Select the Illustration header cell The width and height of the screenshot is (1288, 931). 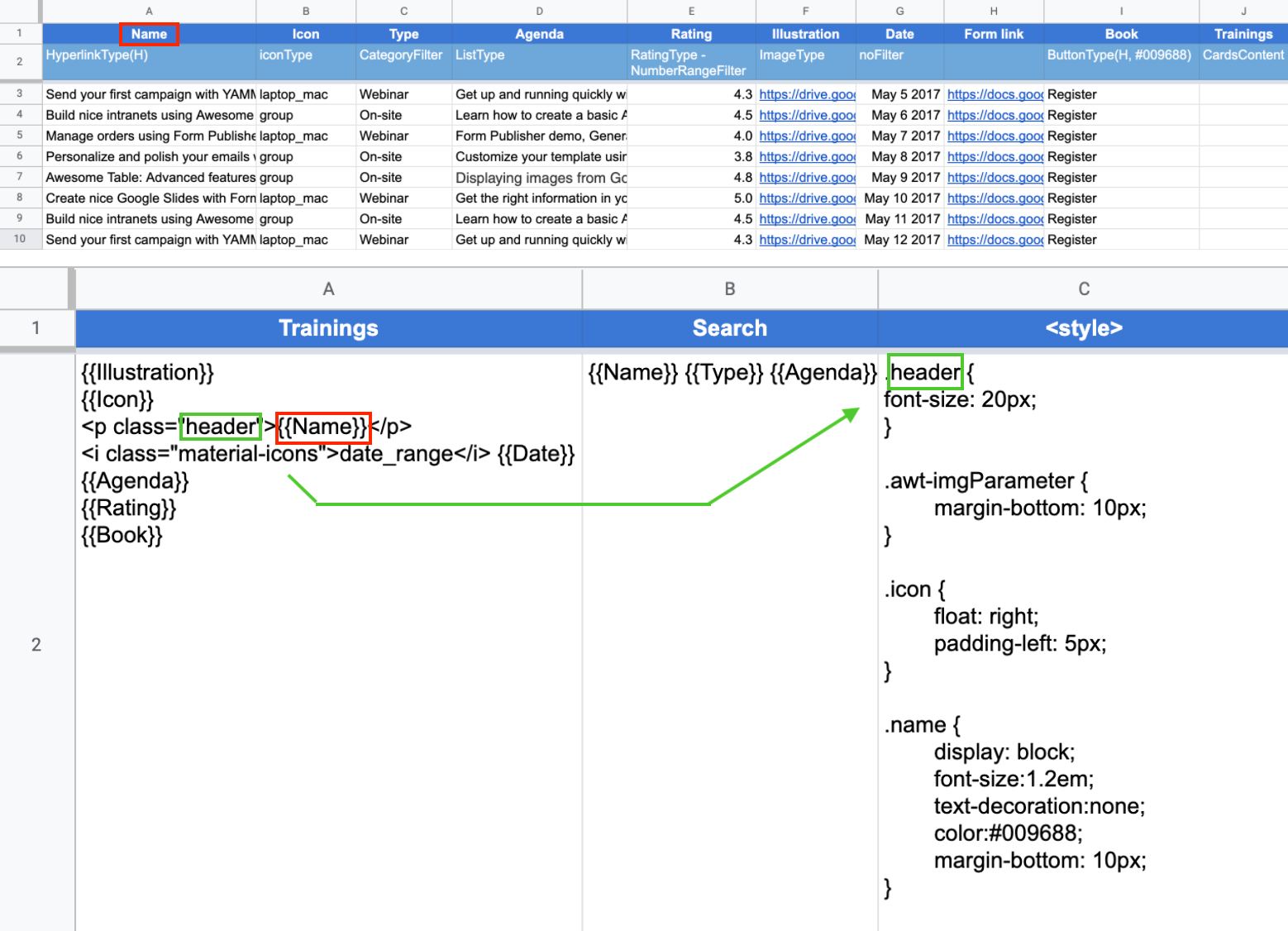pos(806,34)
